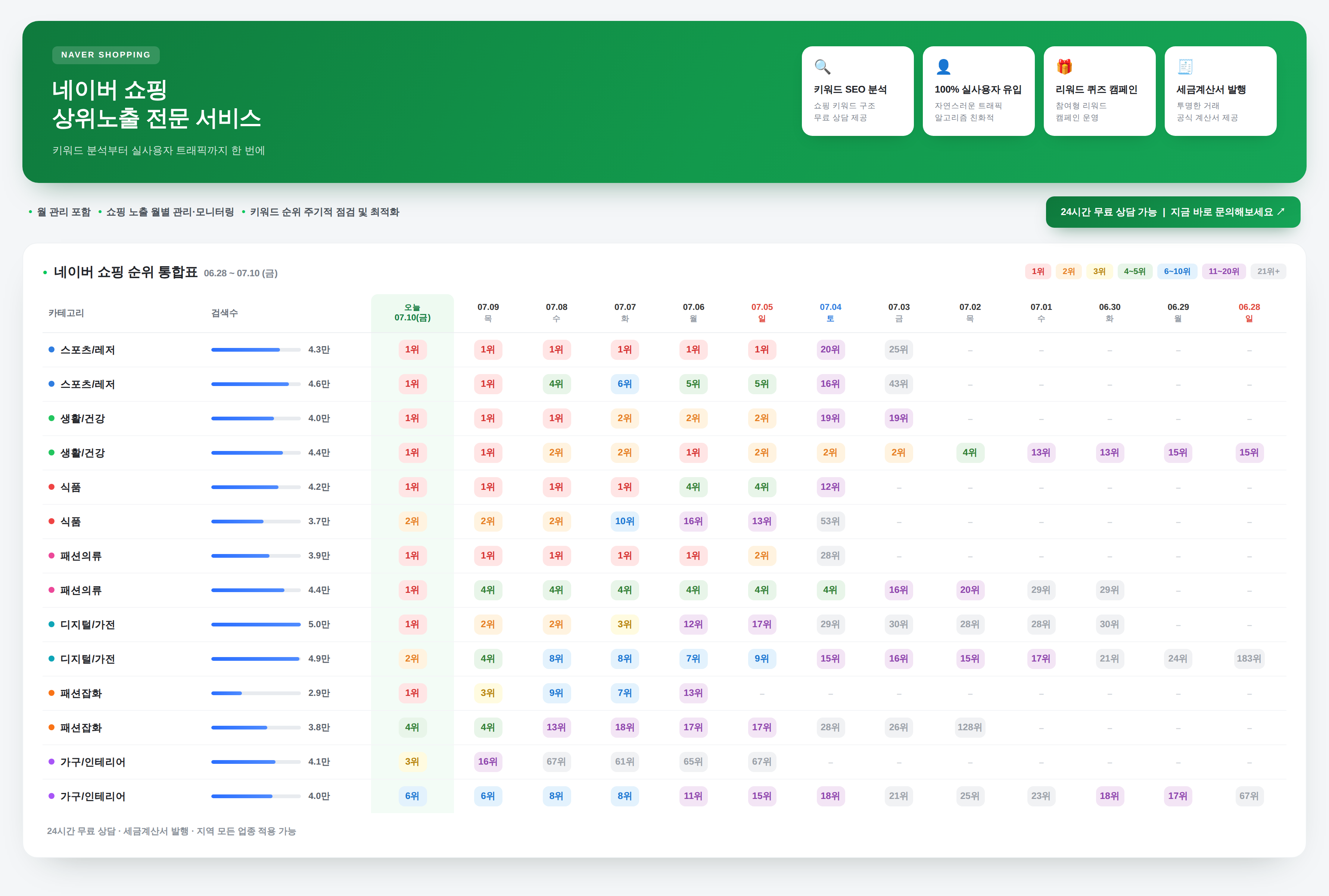Click the 53위 rank cell
Image resolution: width=1329 pixels, height=896 pixels.
pyautogui.click(x=830, y=522)
